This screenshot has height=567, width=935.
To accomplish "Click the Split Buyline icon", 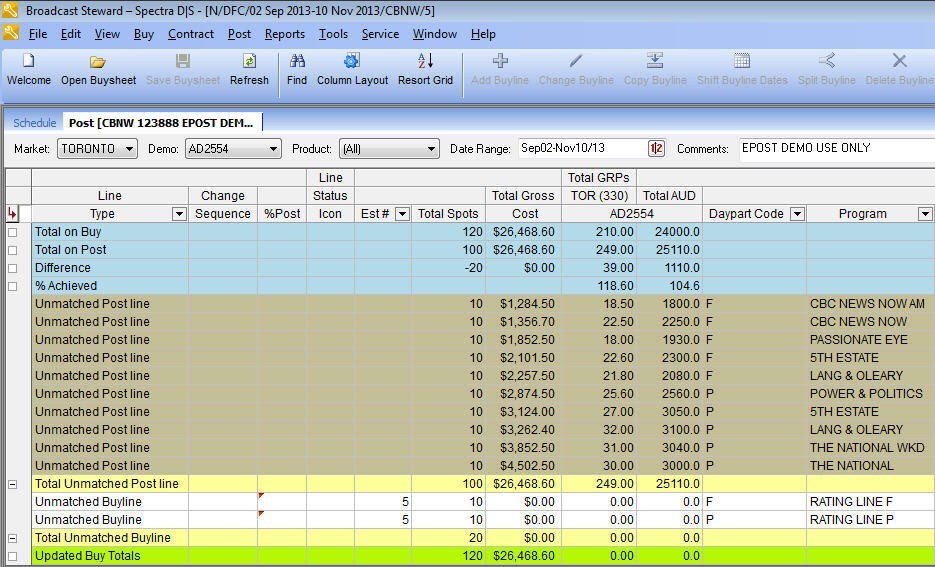I will point(826,61).
